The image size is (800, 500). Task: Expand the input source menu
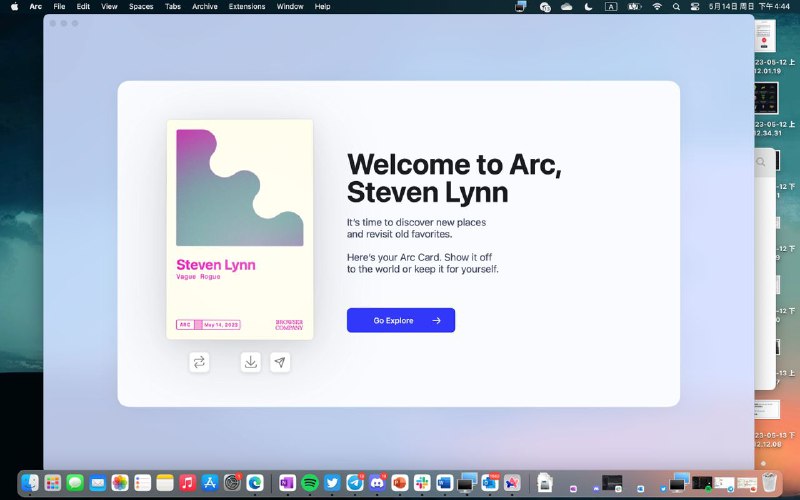[x=611, y=6]
